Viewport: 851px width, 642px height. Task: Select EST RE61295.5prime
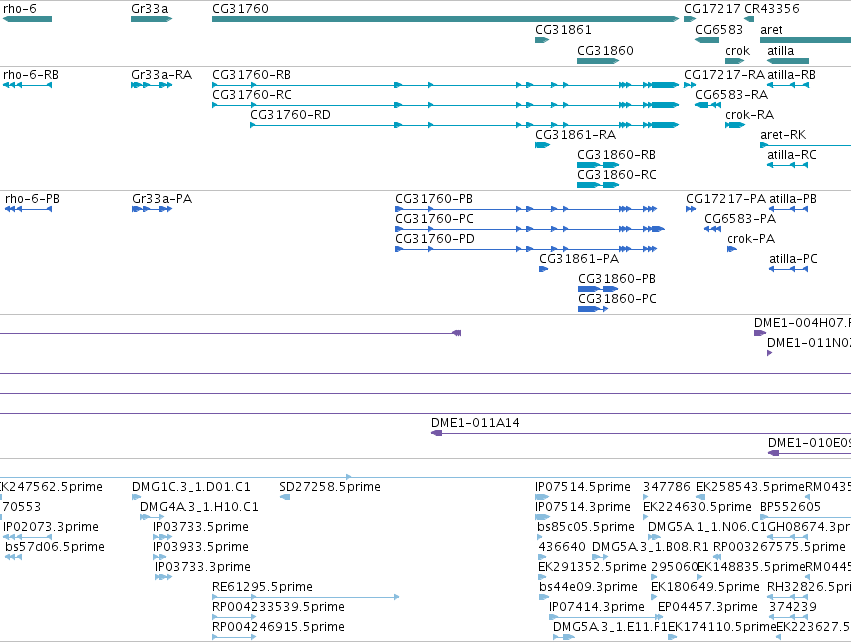tap(262, 587)
